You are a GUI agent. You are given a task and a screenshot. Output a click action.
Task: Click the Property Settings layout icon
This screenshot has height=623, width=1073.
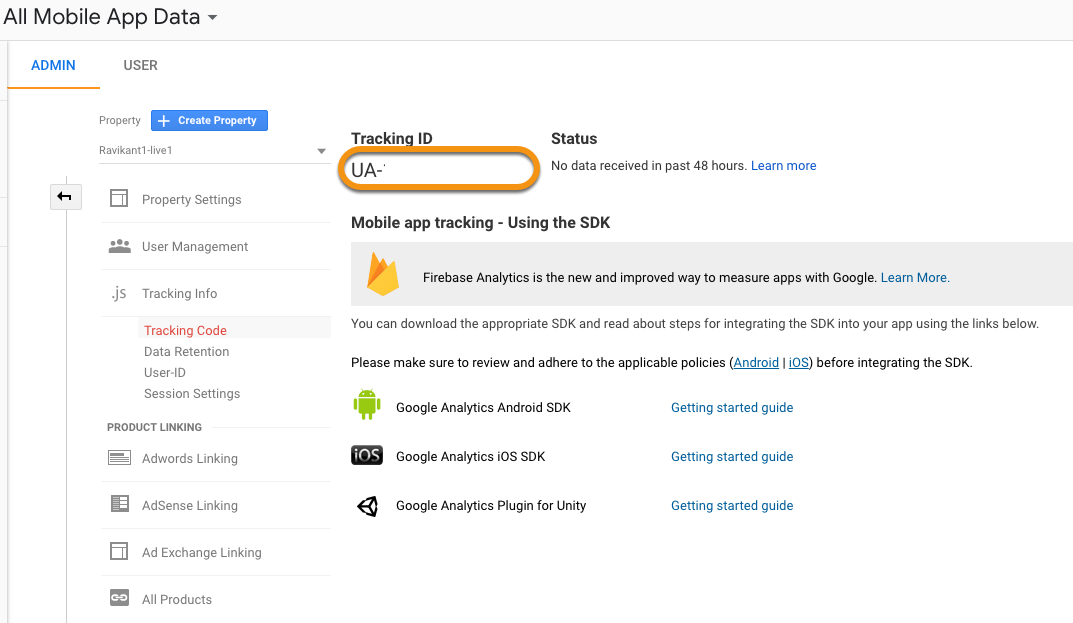pos(119,199)
